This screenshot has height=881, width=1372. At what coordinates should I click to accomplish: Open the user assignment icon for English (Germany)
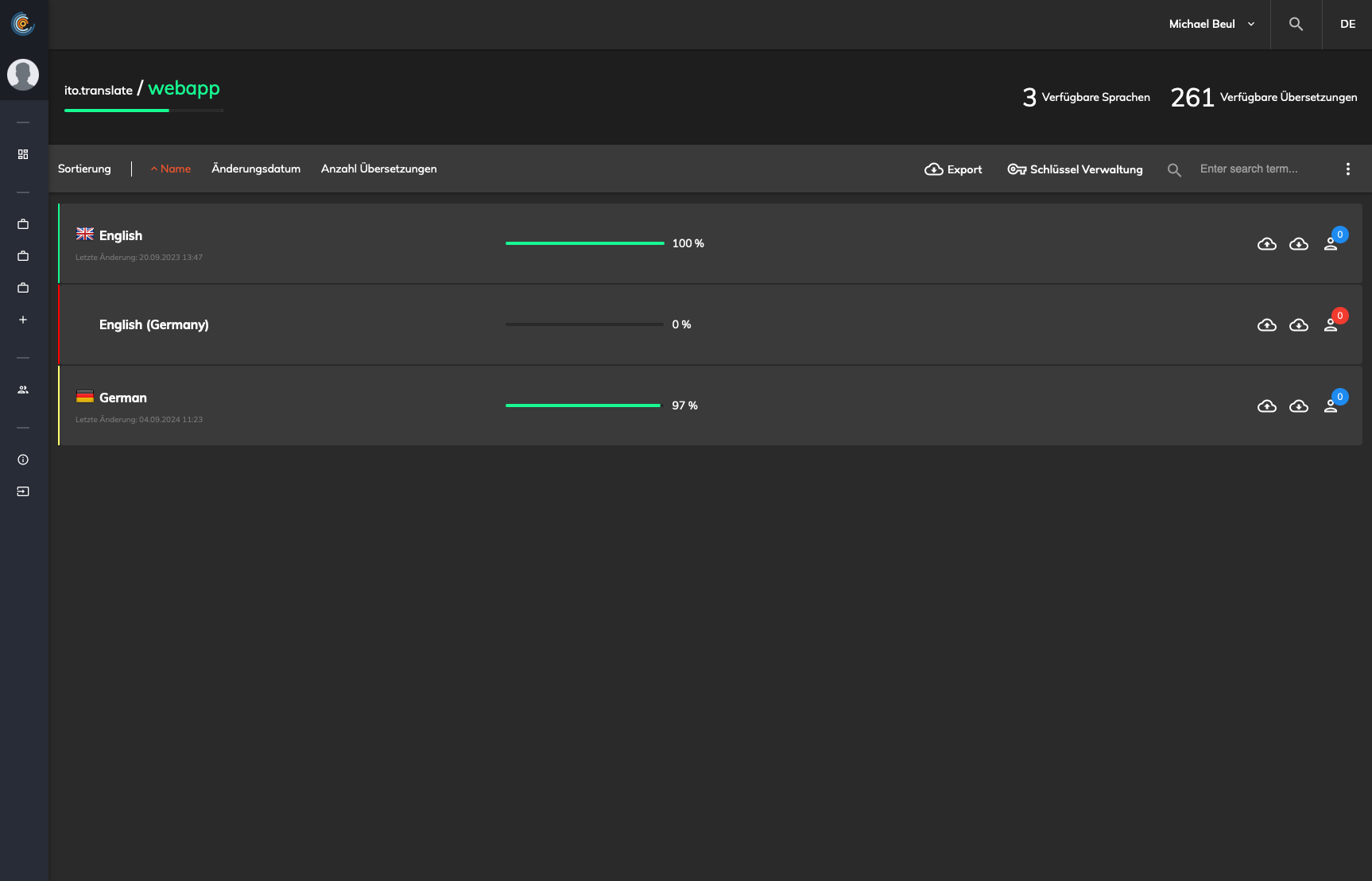[x=1331, y=325]
